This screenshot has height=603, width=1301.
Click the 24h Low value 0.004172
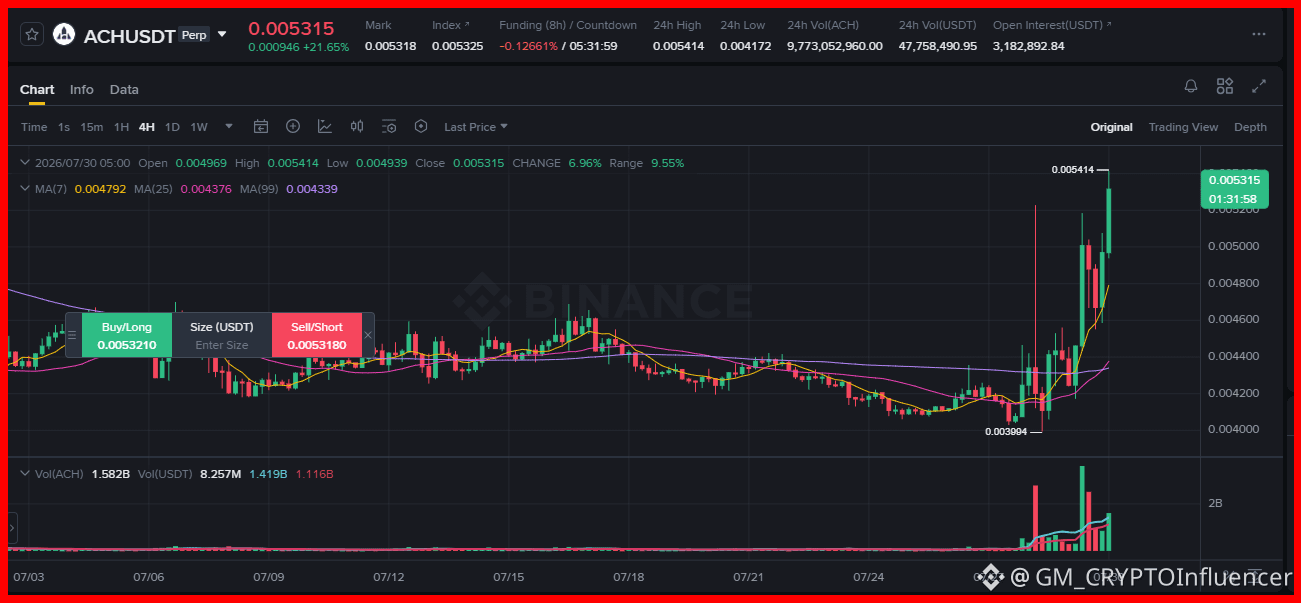tap(745, 46)
